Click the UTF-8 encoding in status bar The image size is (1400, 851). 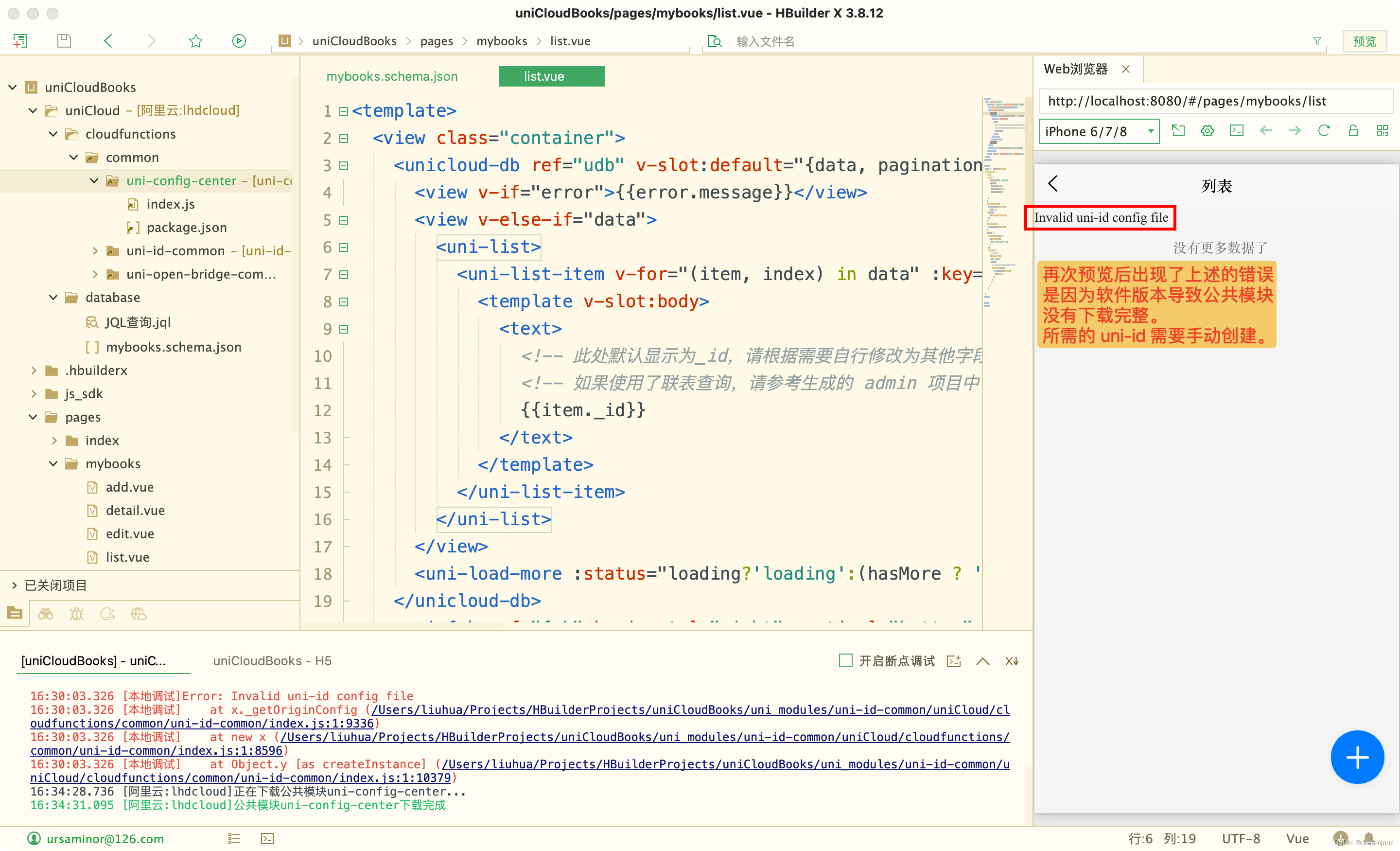(x=1241, y=838)
